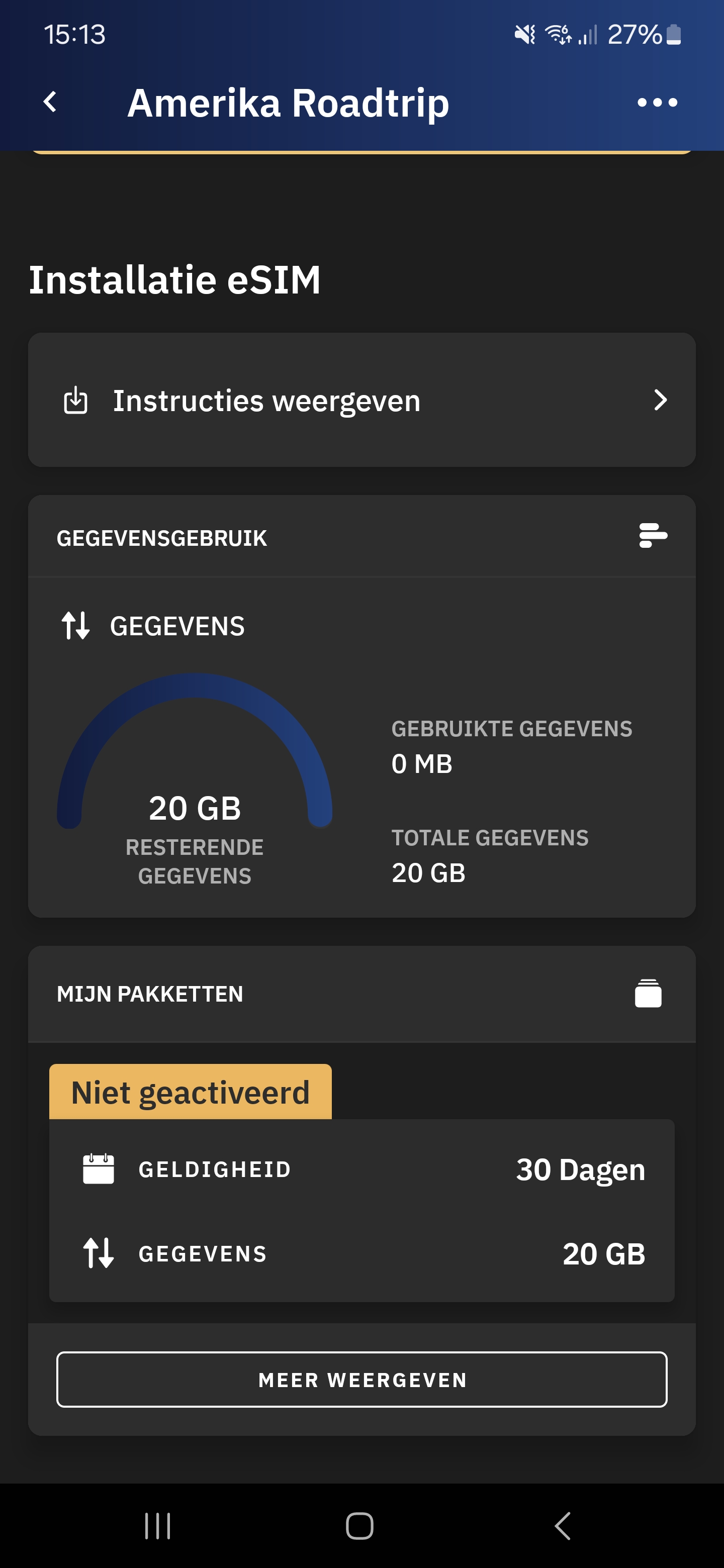Viewport: 724px width, 1568px height.
Task: Tap the calendar icon next to GELDIGHEID
Action: point(98,1168)
